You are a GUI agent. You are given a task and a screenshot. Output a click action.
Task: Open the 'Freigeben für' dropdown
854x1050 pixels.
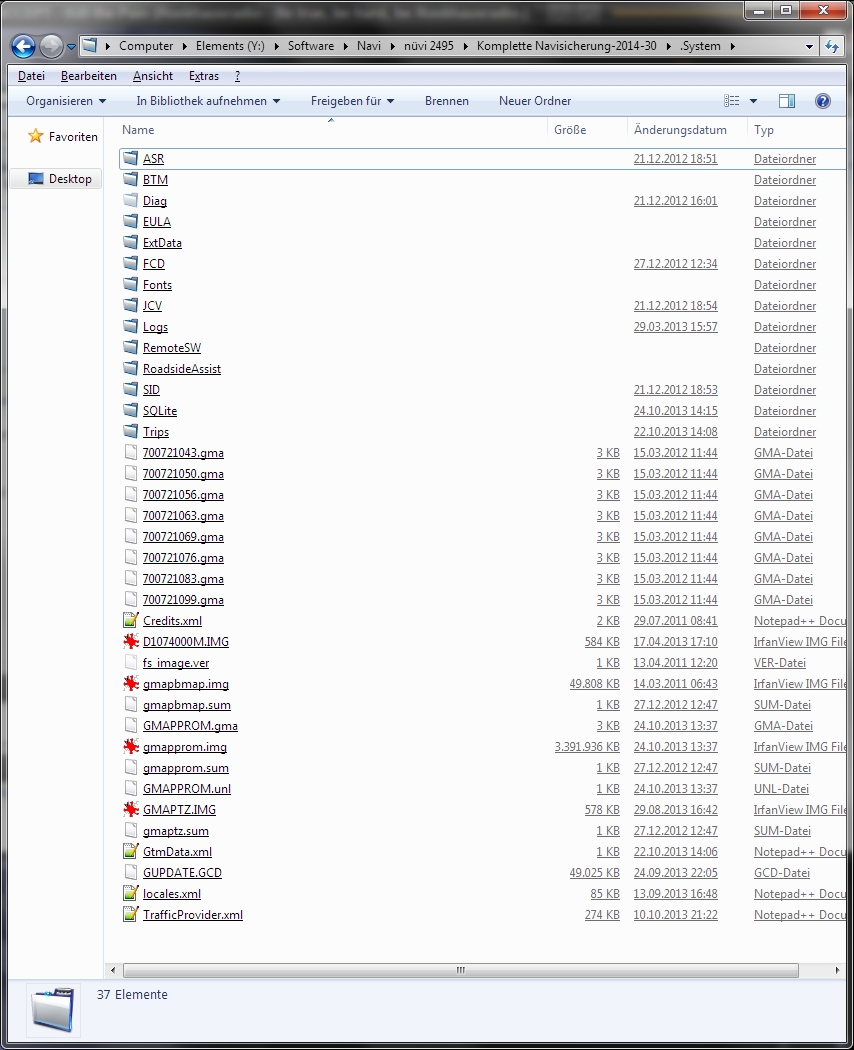(x=352, y=101)
